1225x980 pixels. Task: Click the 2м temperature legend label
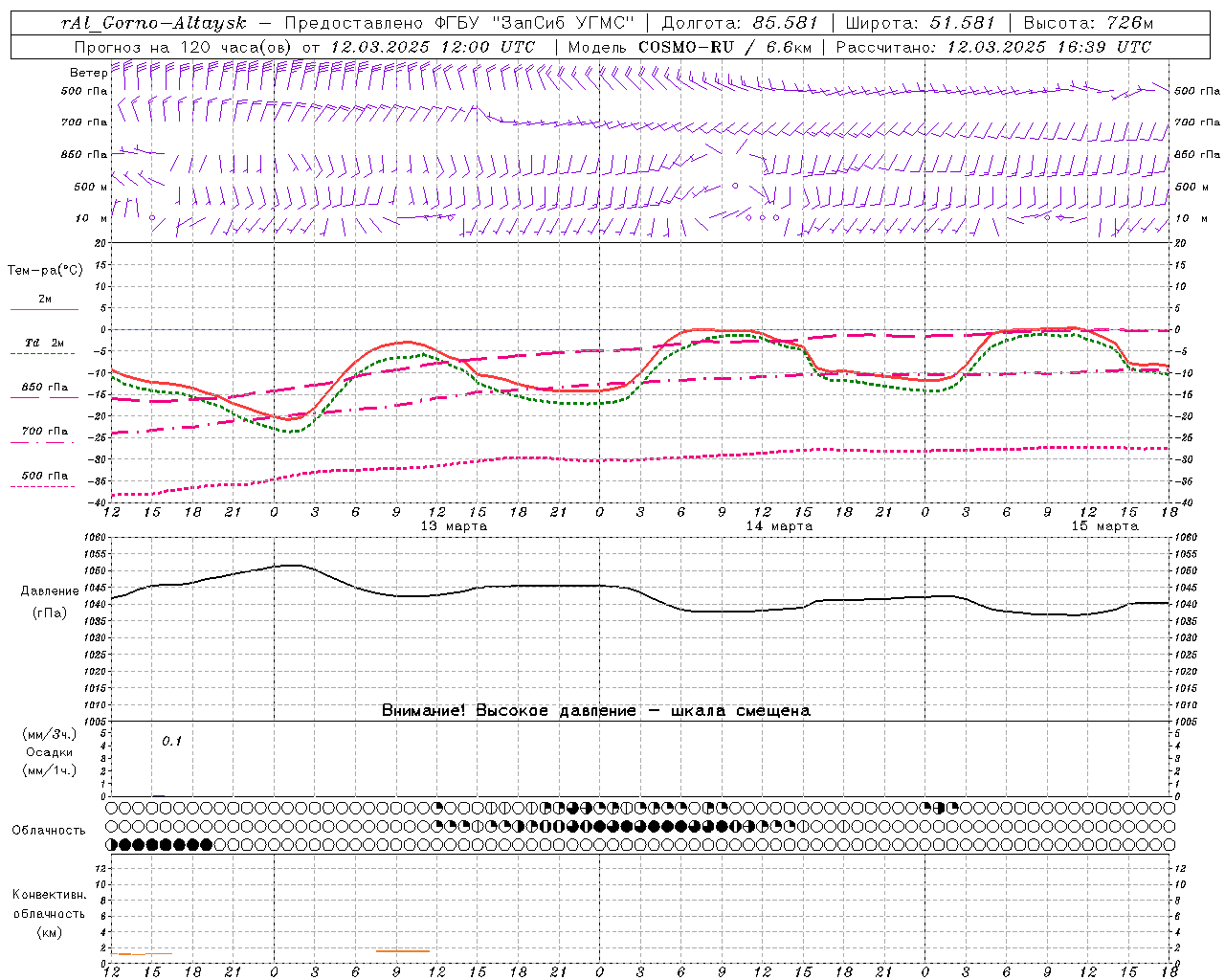(x=45, y=300)
